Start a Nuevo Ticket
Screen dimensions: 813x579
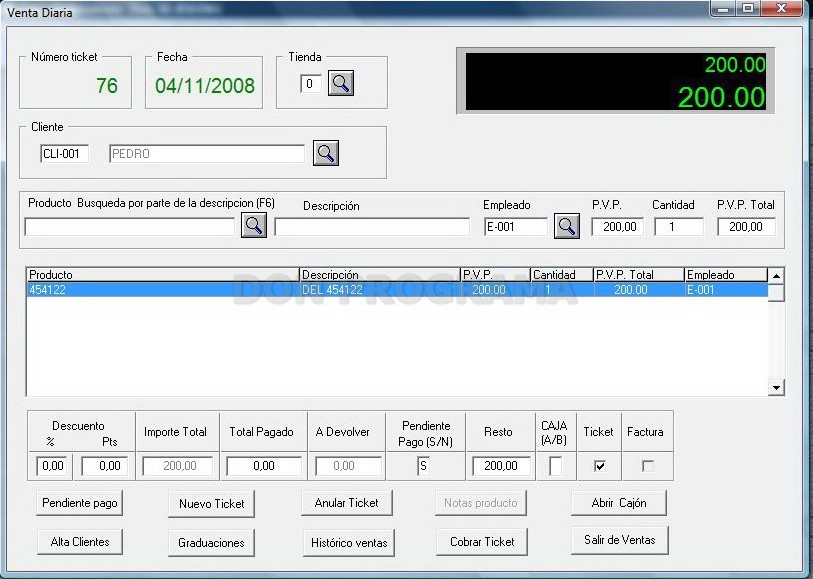point(212,503)
